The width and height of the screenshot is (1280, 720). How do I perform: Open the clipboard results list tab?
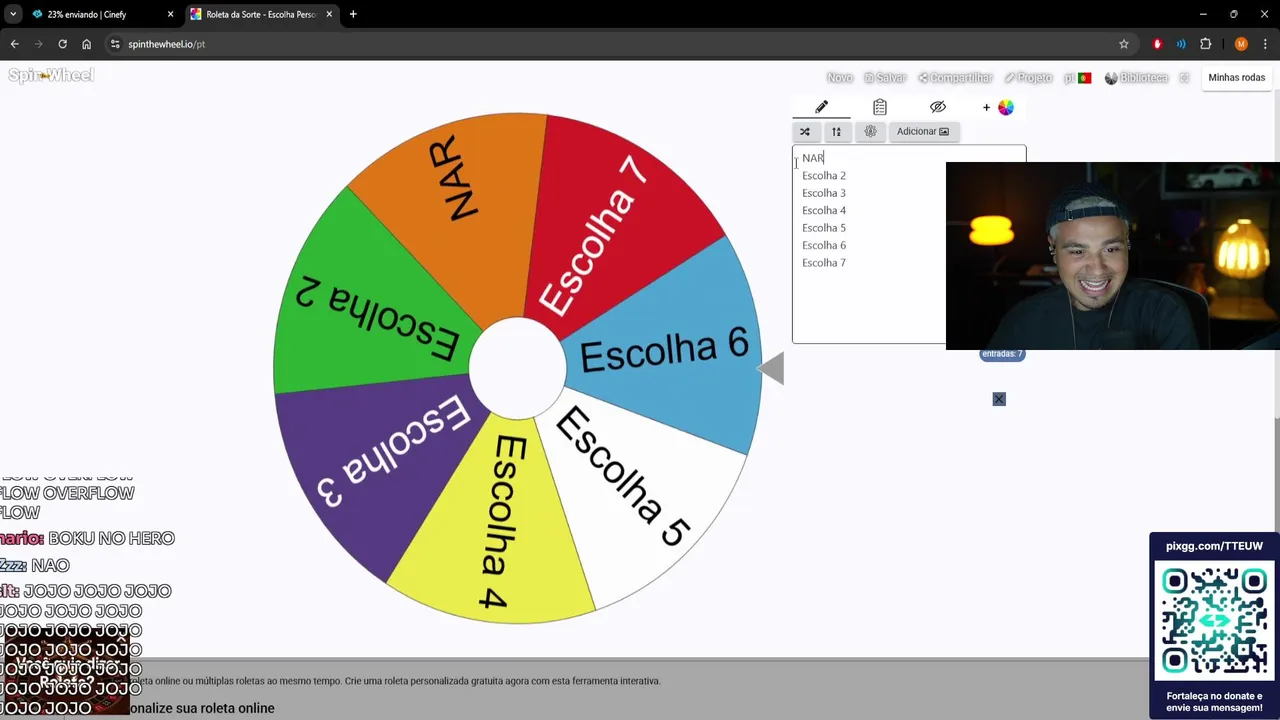point(880,107)
